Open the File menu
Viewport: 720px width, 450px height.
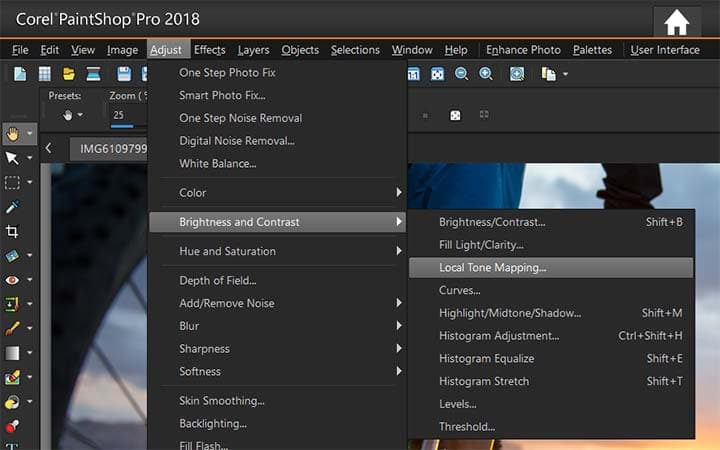pyautogui.click(x=20, y=50)
